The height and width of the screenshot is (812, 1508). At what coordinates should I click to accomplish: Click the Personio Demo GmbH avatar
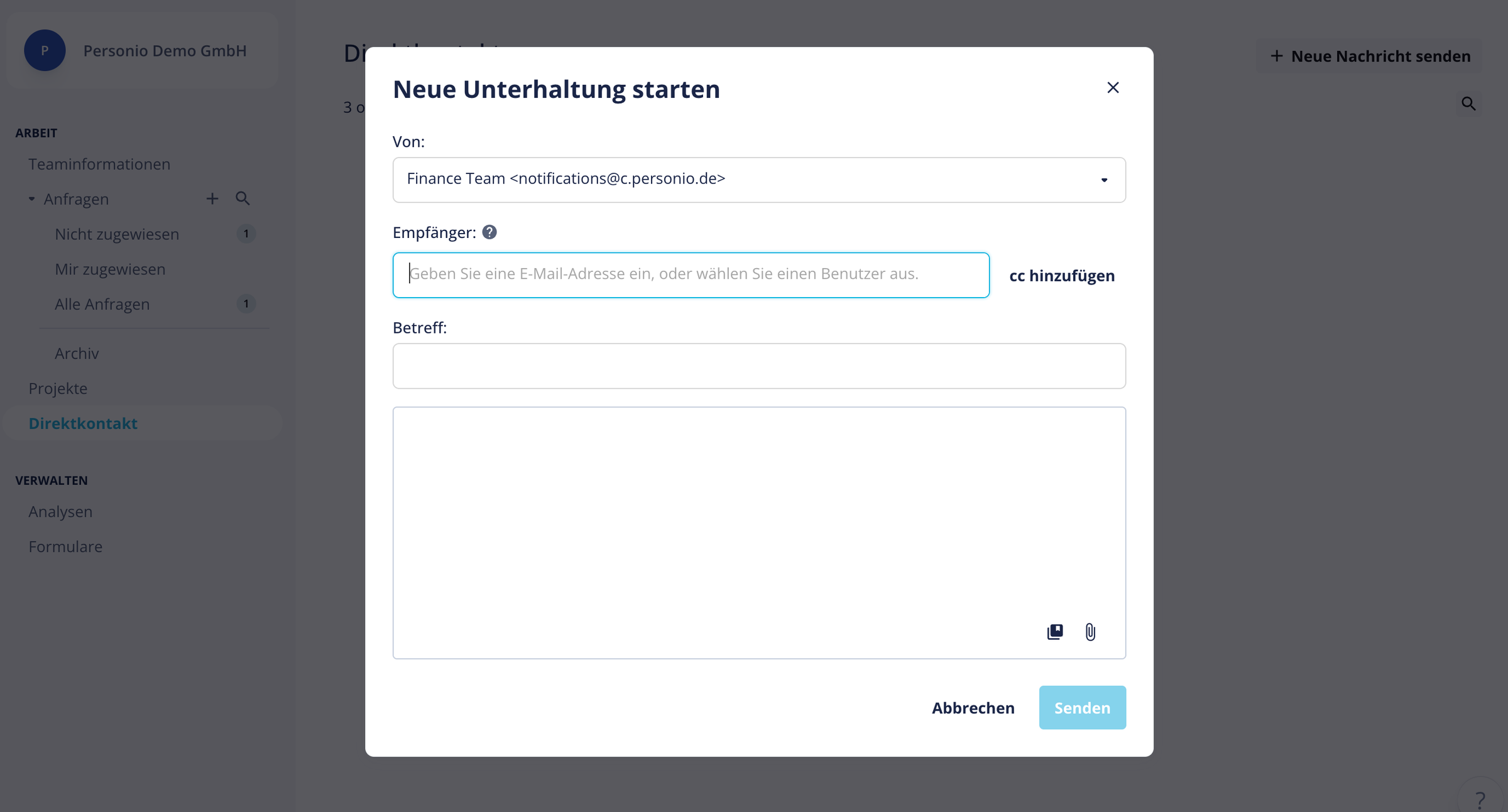45,50
